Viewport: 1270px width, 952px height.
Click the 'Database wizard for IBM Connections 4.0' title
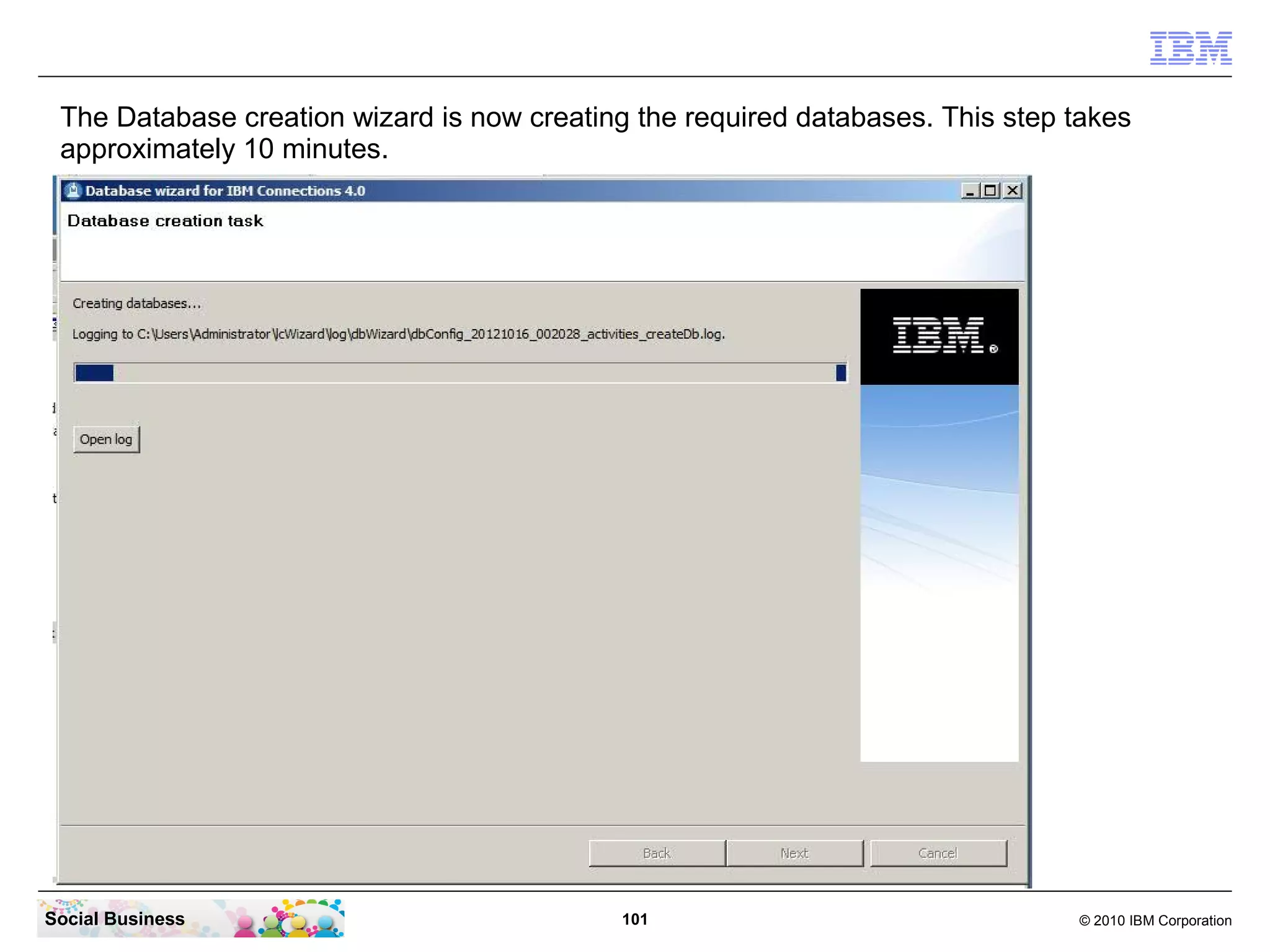click(225, 191)
